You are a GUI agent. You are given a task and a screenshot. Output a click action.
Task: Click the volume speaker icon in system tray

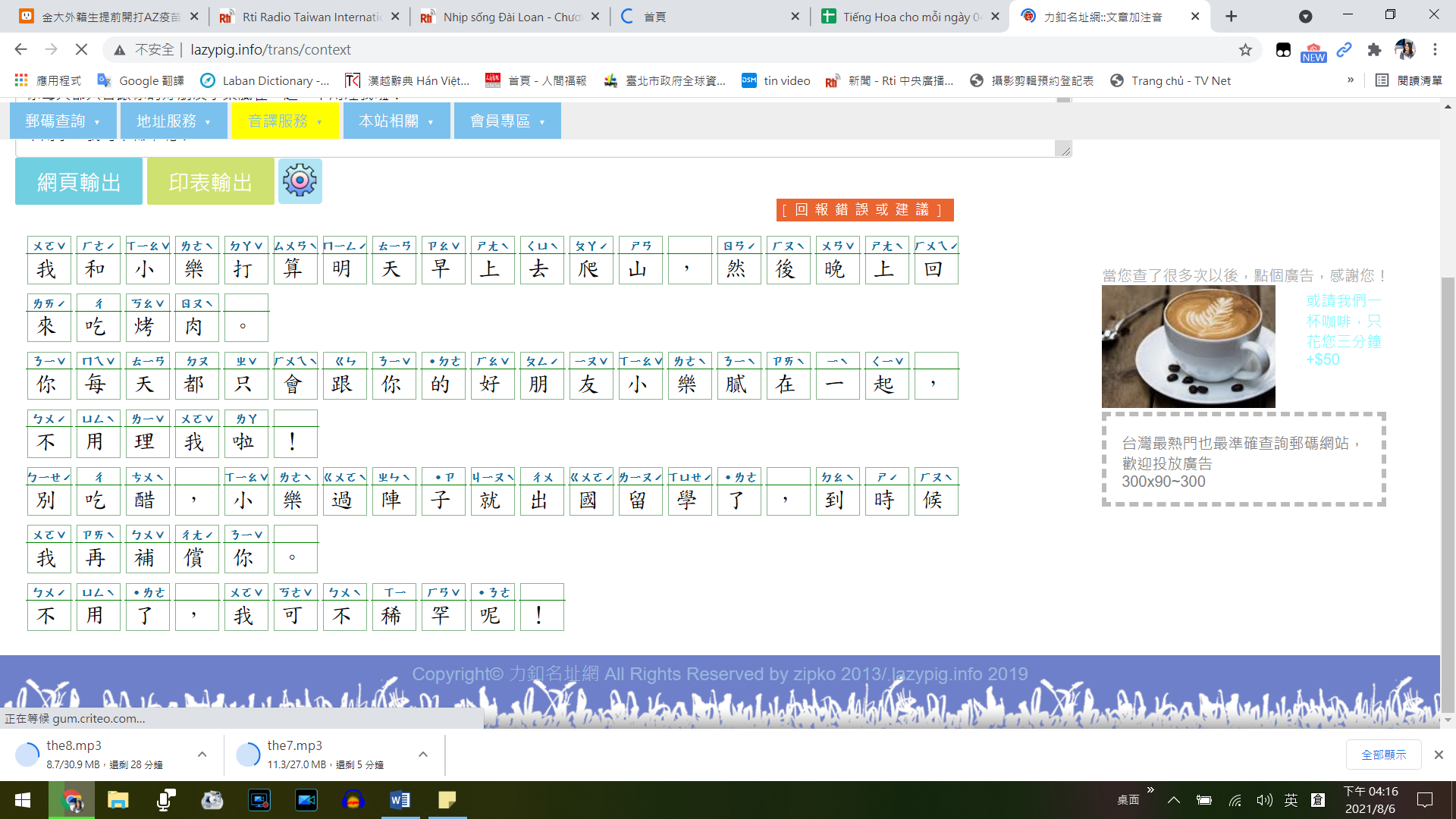point(1264,800)
